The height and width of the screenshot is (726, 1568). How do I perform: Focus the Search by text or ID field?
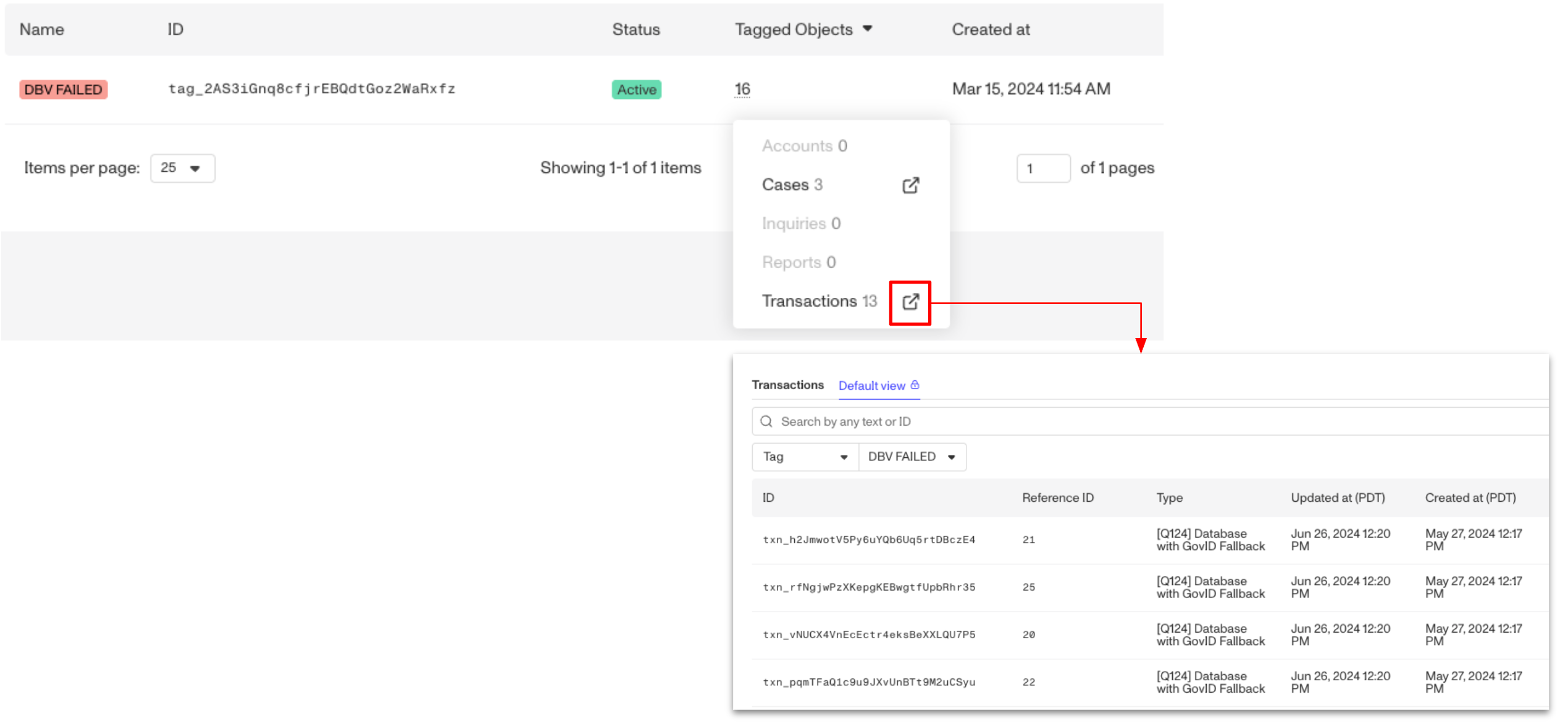1150,421
